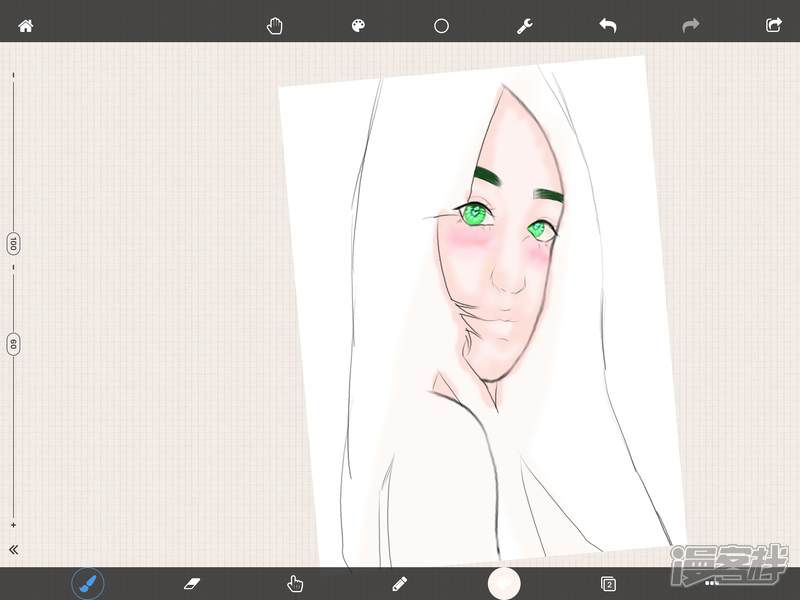Image resolution: width=800 pixels, height=600 pixels.
Task: Open the wrench settings menu
Action: click(x=524, y=26)
